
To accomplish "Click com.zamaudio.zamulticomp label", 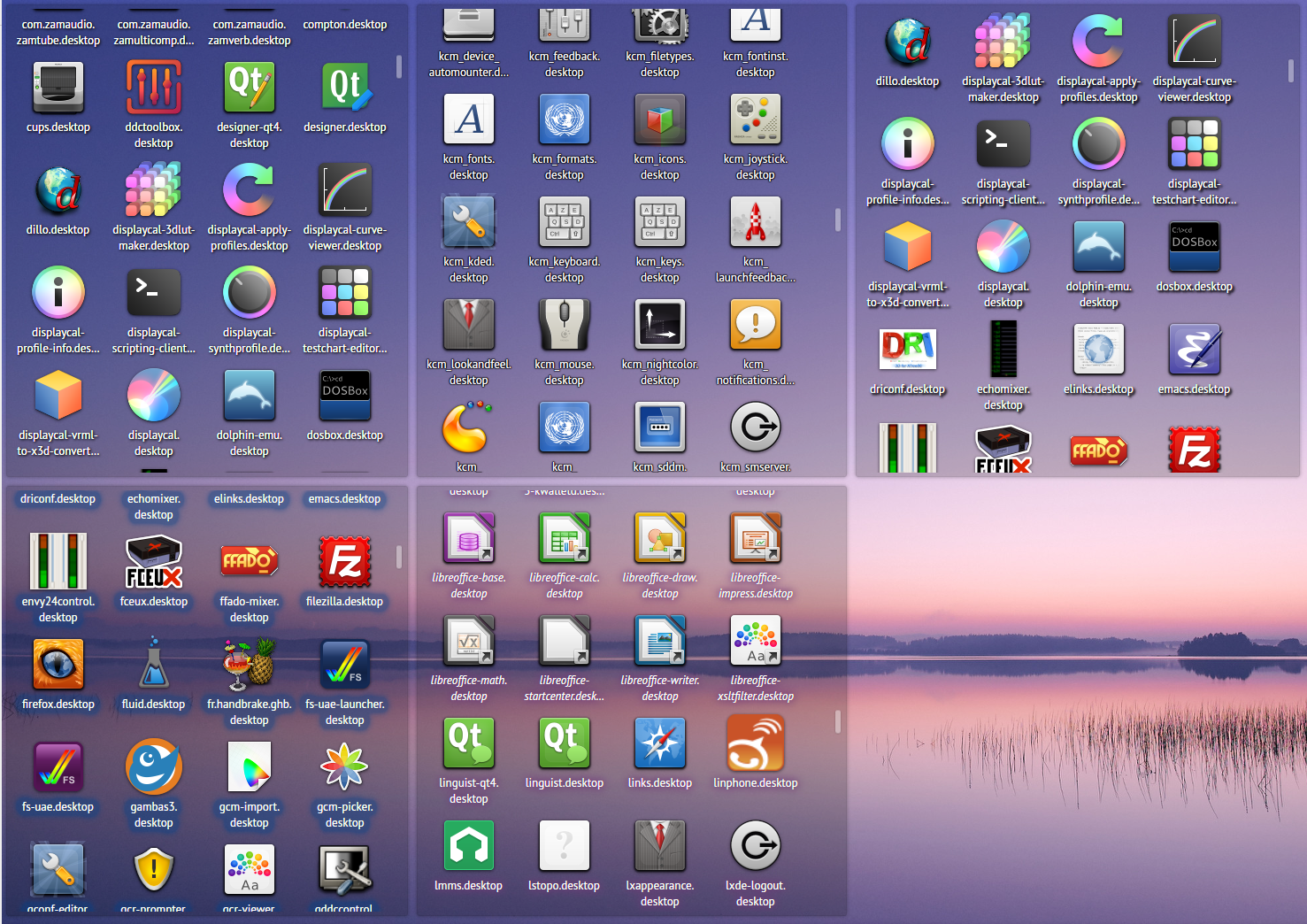I will click(154, 33).
